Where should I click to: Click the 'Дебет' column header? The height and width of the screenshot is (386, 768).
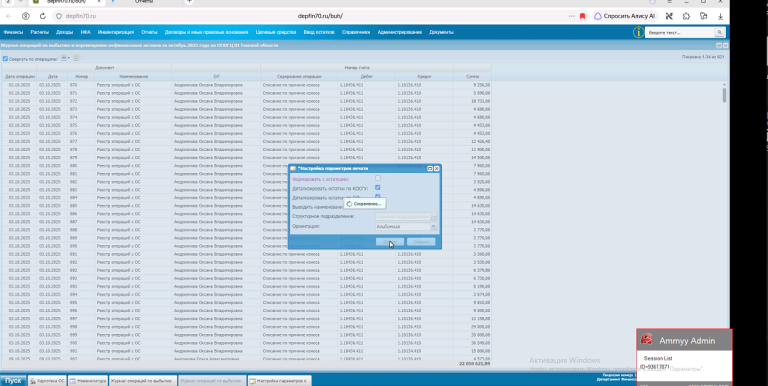coord(366,76)
